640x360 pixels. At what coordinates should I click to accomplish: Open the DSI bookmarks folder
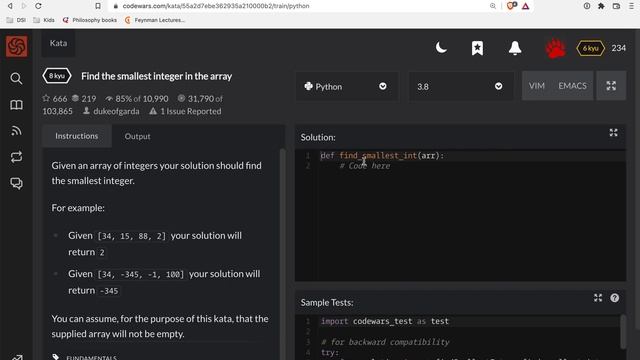point(16,20)
